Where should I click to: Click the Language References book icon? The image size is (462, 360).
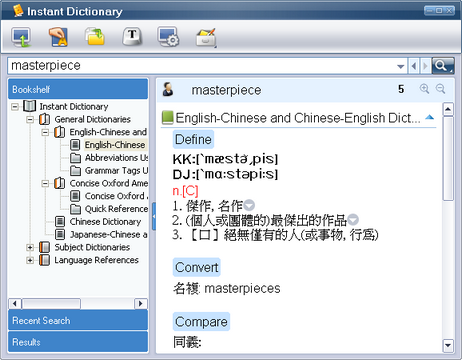[x=44, y=260]
